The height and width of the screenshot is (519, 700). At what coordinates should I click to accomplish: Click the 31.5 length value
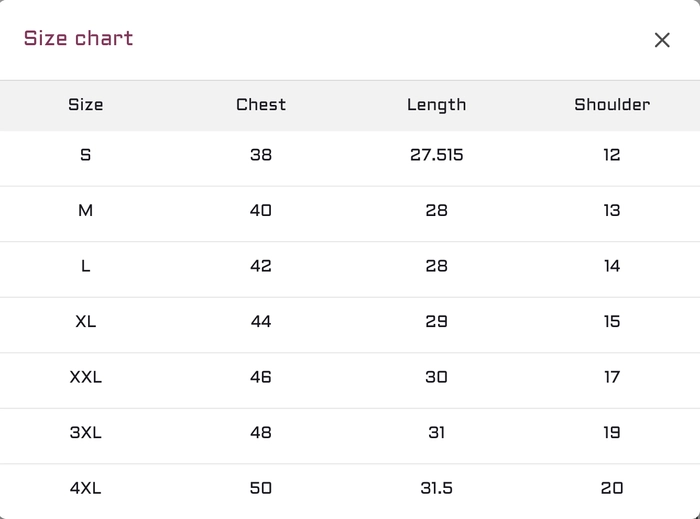(437, 488)
